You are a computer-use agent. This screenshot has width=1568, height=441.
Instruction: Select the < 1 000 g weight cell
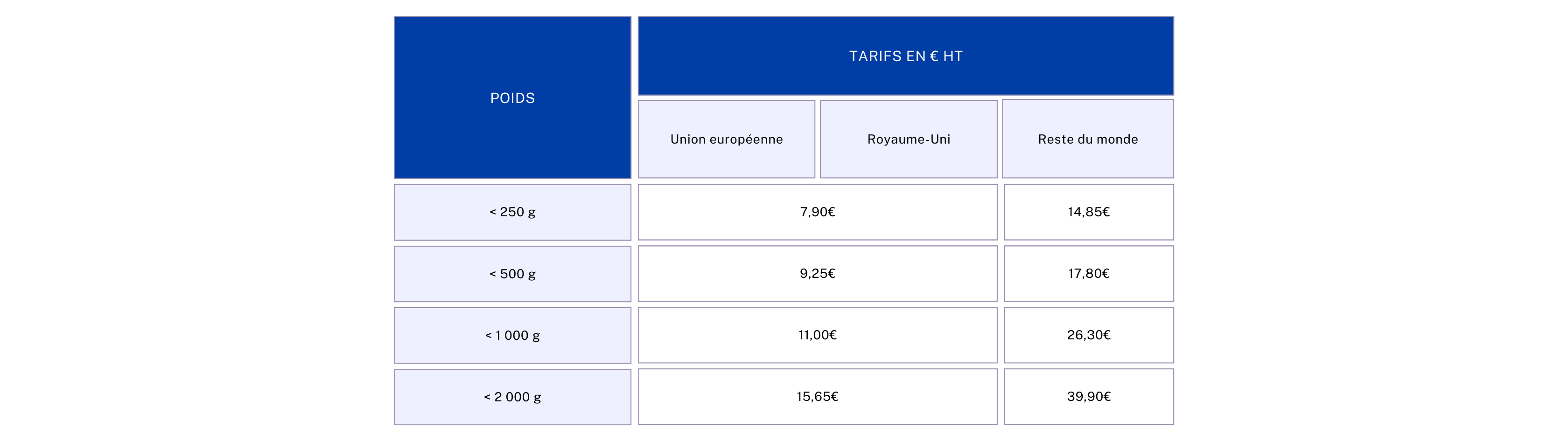512,335
